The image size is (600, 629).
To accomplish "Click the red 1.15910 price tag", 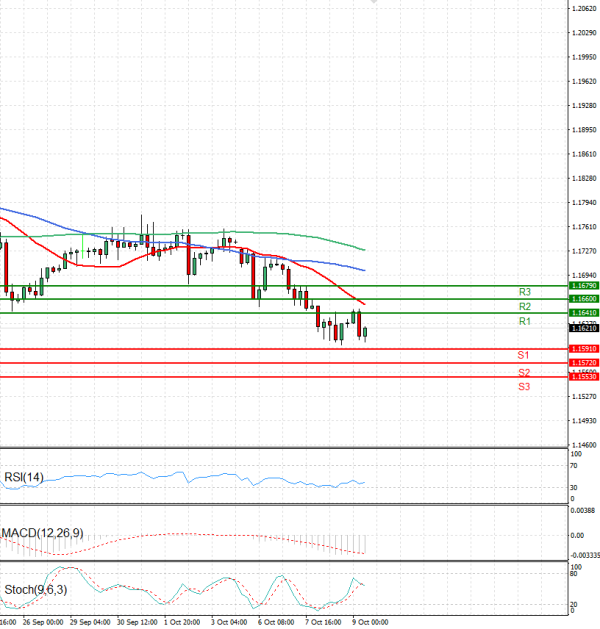I will (x=584, y=349).
